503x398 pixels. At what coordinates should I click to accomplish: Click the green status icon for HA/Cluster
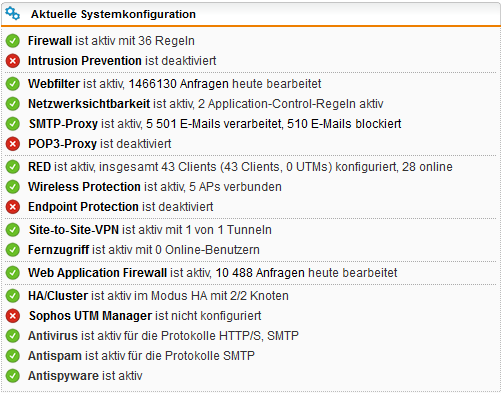click(13, 296)
